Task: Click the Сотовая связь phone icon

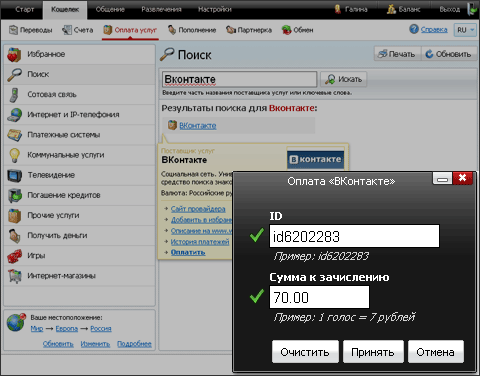Action: [14, 95]
